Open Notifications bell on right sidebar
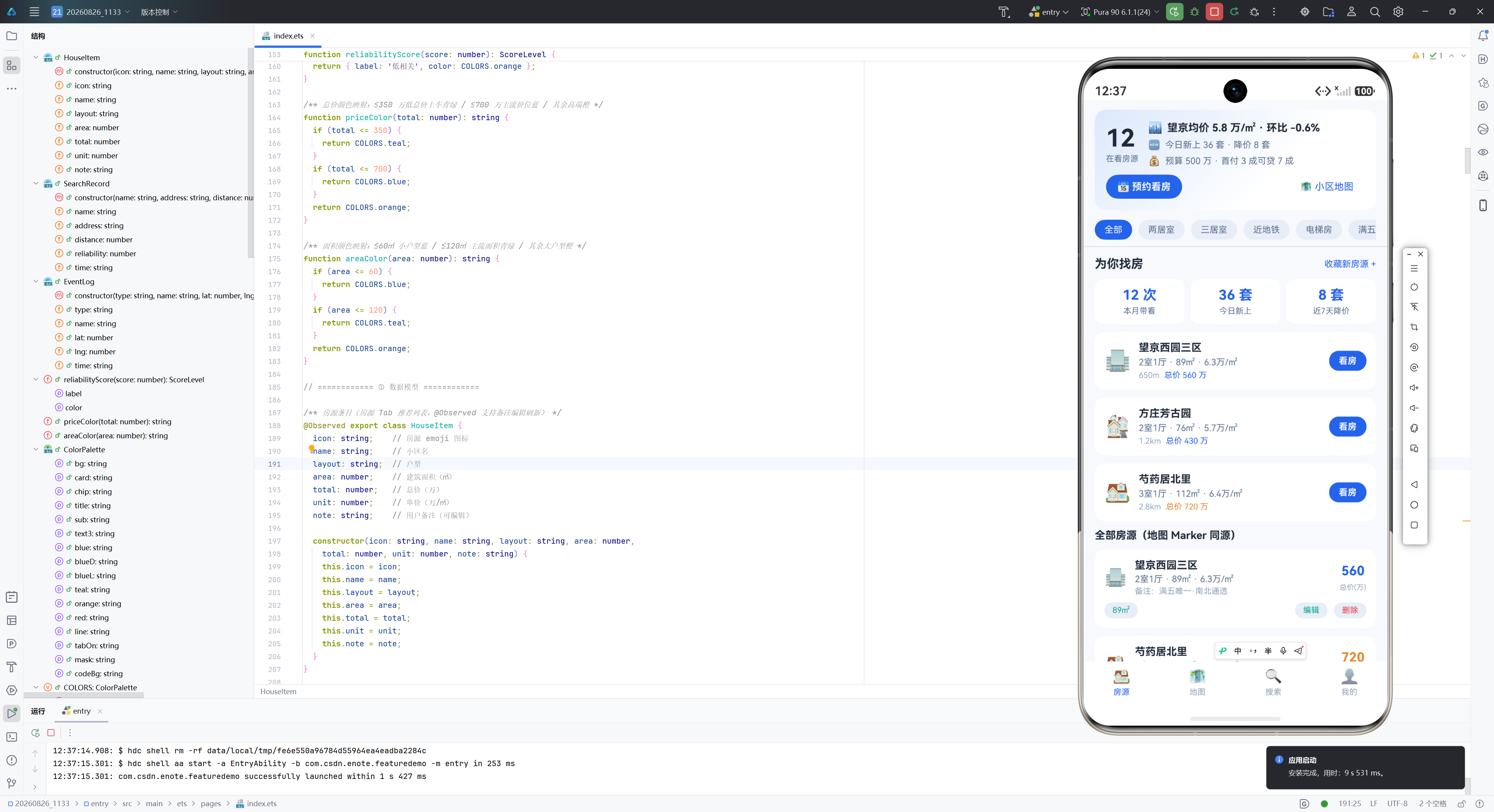Screen dimensions: 1494x812 click(x=1483, y=36)
